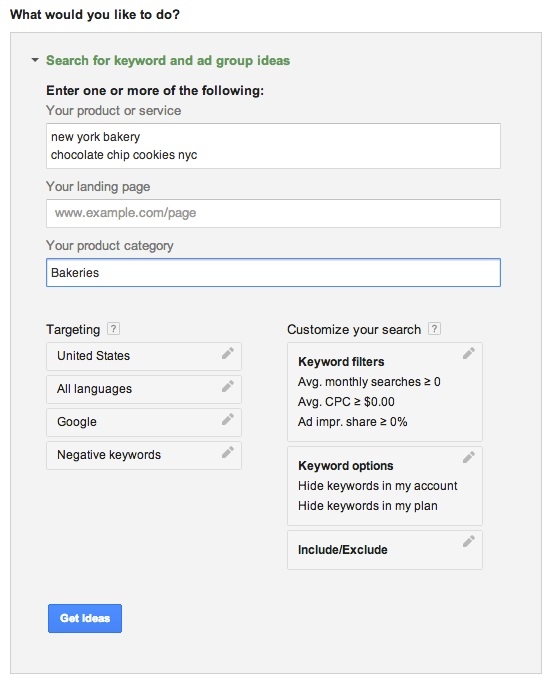Edit the United States location targeting pencil
The height and width of the screenshot is (682, 556).
228,353
